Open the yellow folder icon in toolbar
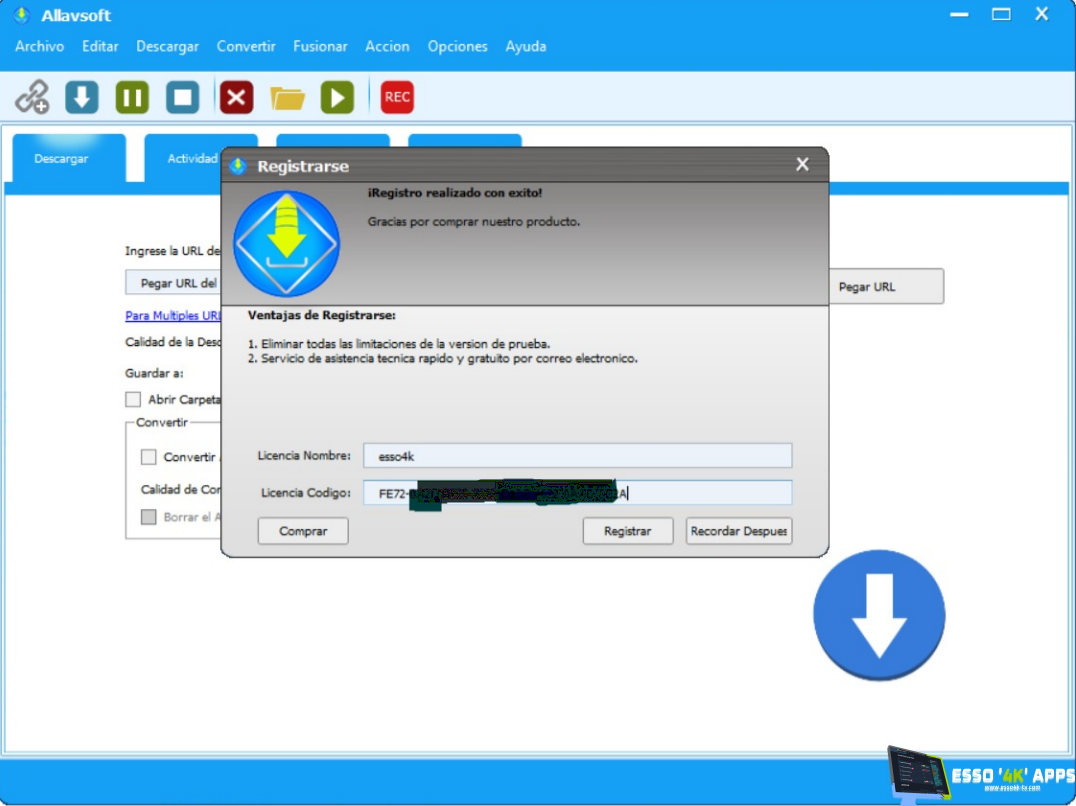Screen dimensions: 1076x806 (287, 97)
